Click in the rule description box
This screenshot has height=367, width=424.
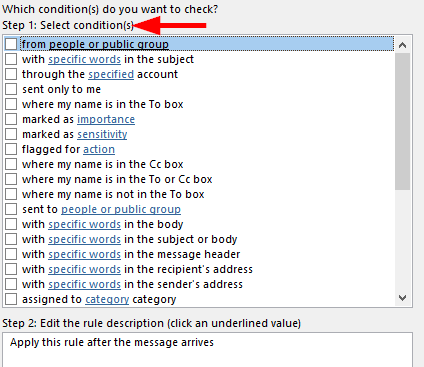point(207,349)
